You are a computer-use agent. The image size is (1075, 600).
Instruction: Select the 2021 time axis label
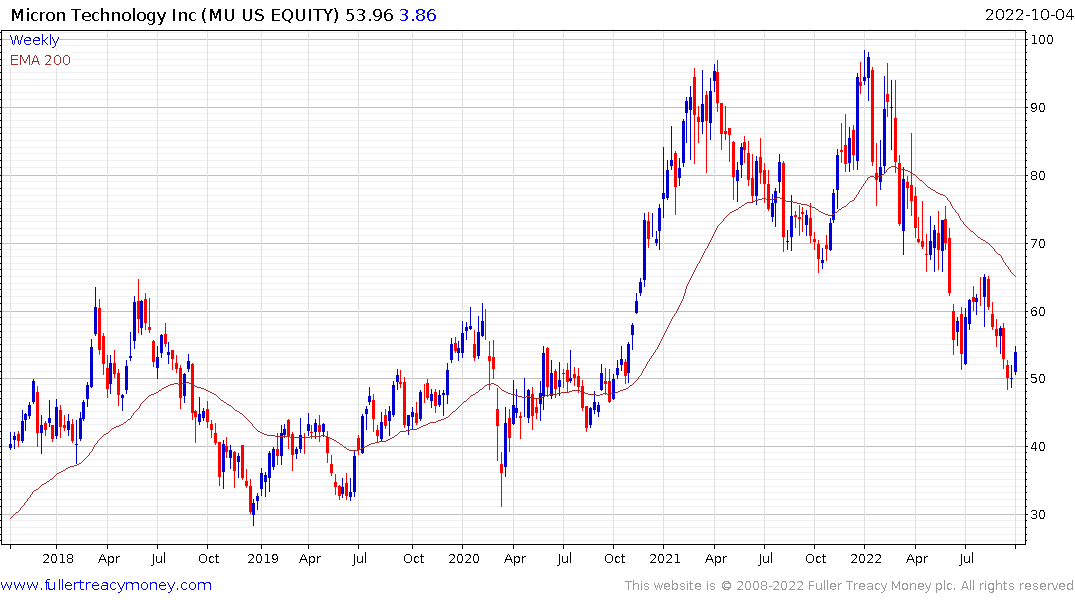click(665, 559)
